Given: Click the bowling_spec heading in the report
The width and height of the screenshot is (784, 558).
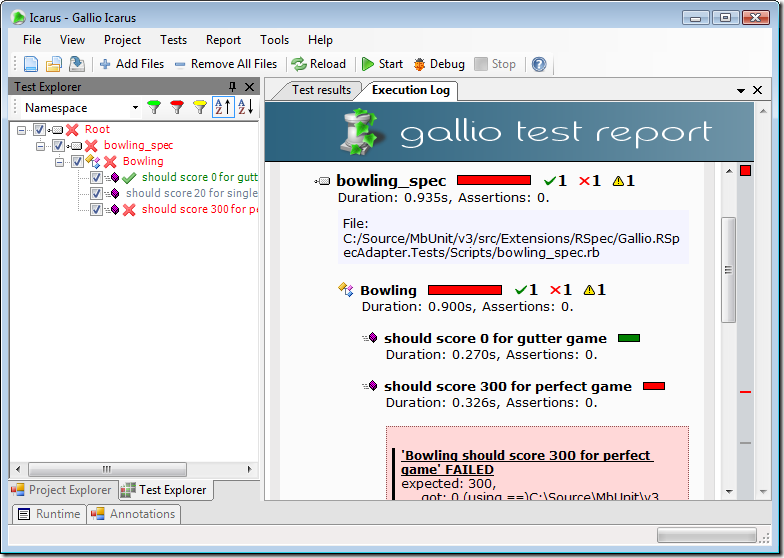Looking at the screenshot, I should [391, 180].
